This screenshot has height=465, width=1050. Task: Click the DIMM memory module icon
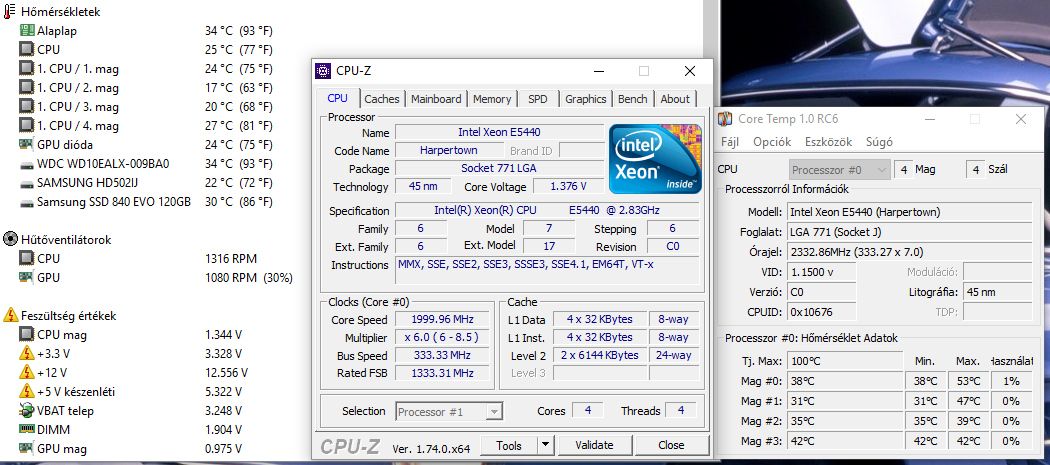[27, 429]
